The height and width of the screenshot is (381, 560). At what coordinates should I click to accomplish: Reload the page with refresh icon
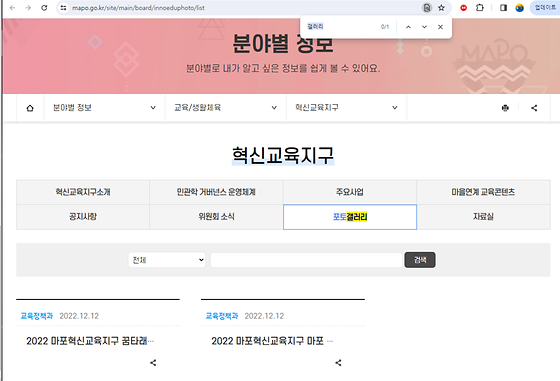pyautogui.click(x=44, y=7)
